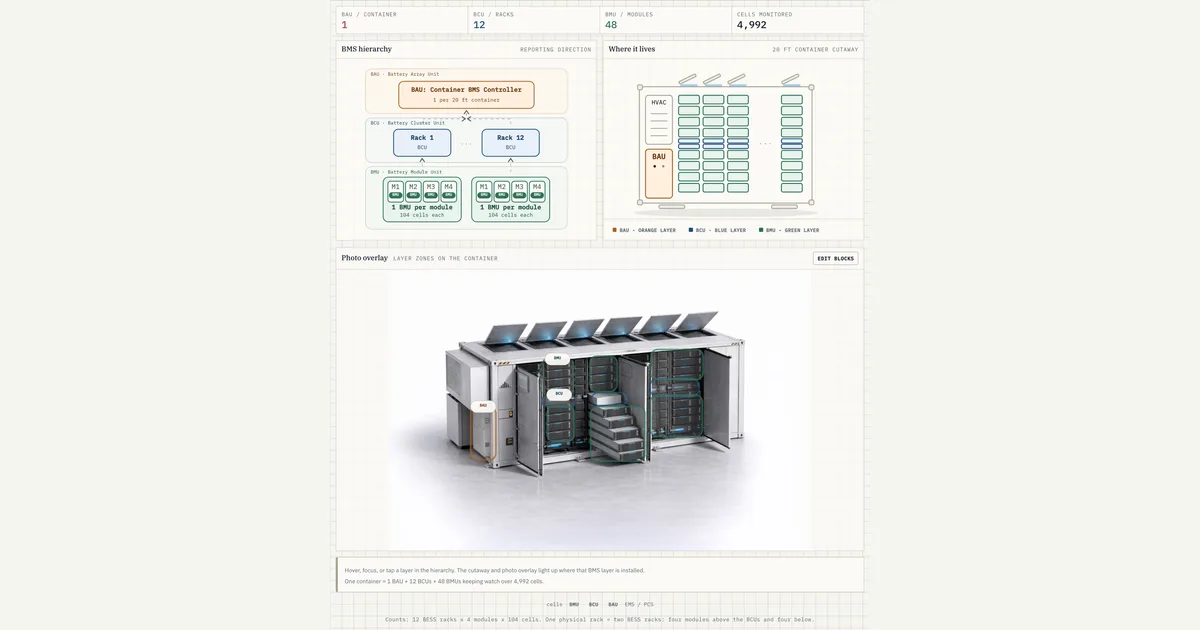The image size is (1200, 630).
Task: Click the BAU / Container stat card
Action: (x=401, y=20)
